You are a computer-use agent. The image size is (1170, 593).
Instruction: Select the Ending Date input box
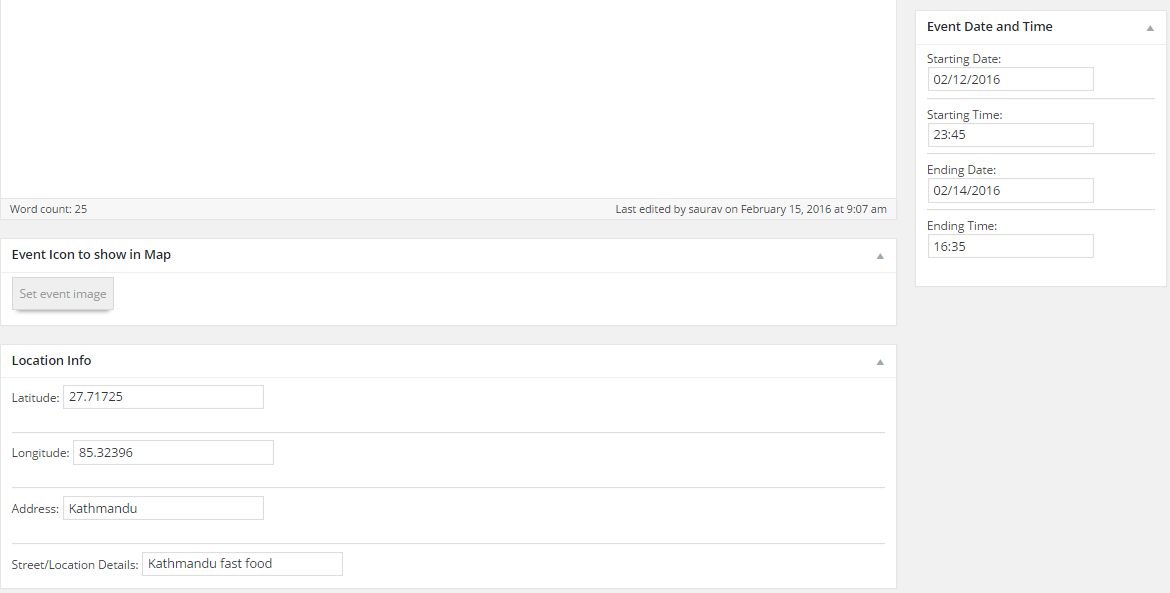(x=1010, y=190)
